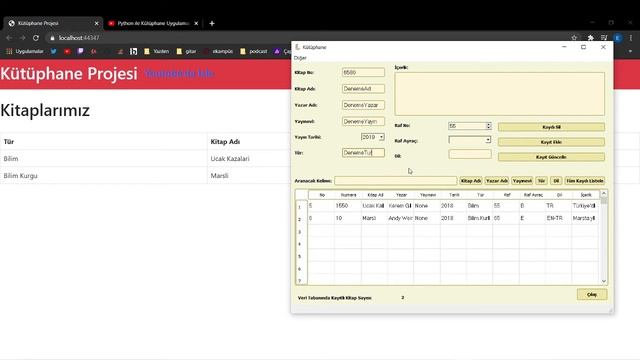This screenshot has width=640, height=360.
Task: Reload the localhost page
Action: pyautogui.click(x=36, y=38)
